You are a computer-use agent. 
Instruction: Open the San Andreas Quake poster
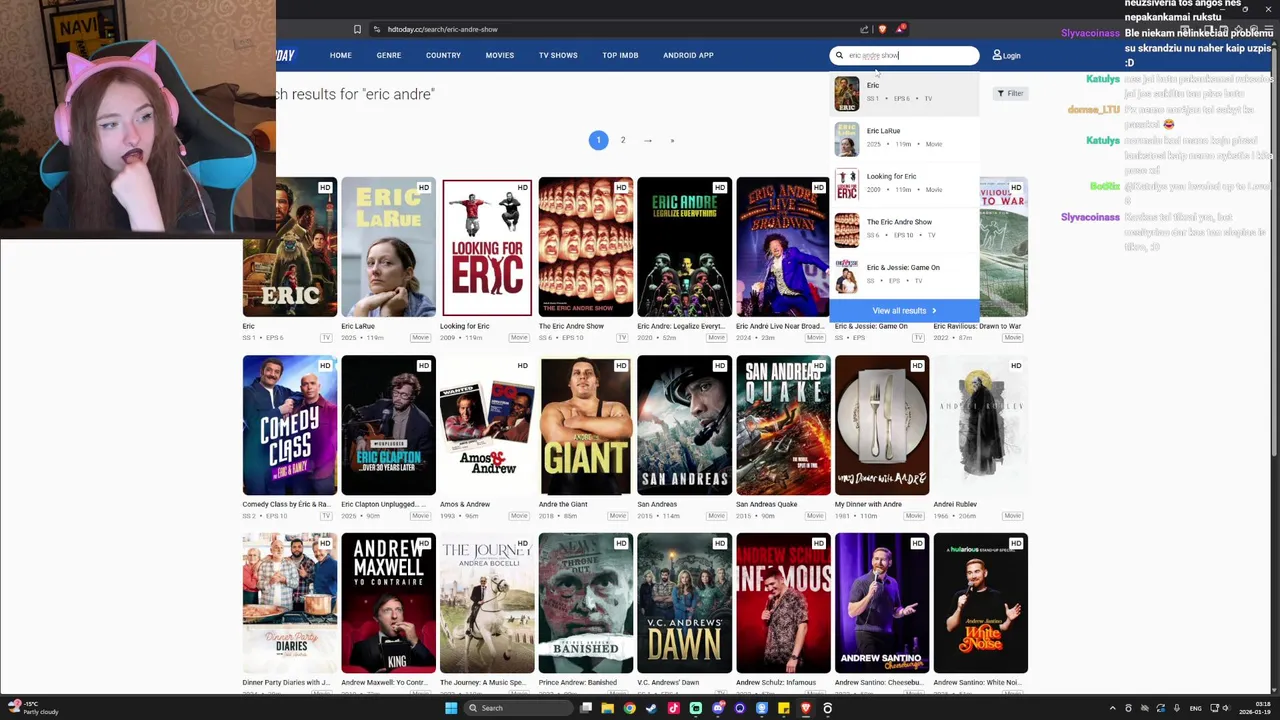[783, 425]
